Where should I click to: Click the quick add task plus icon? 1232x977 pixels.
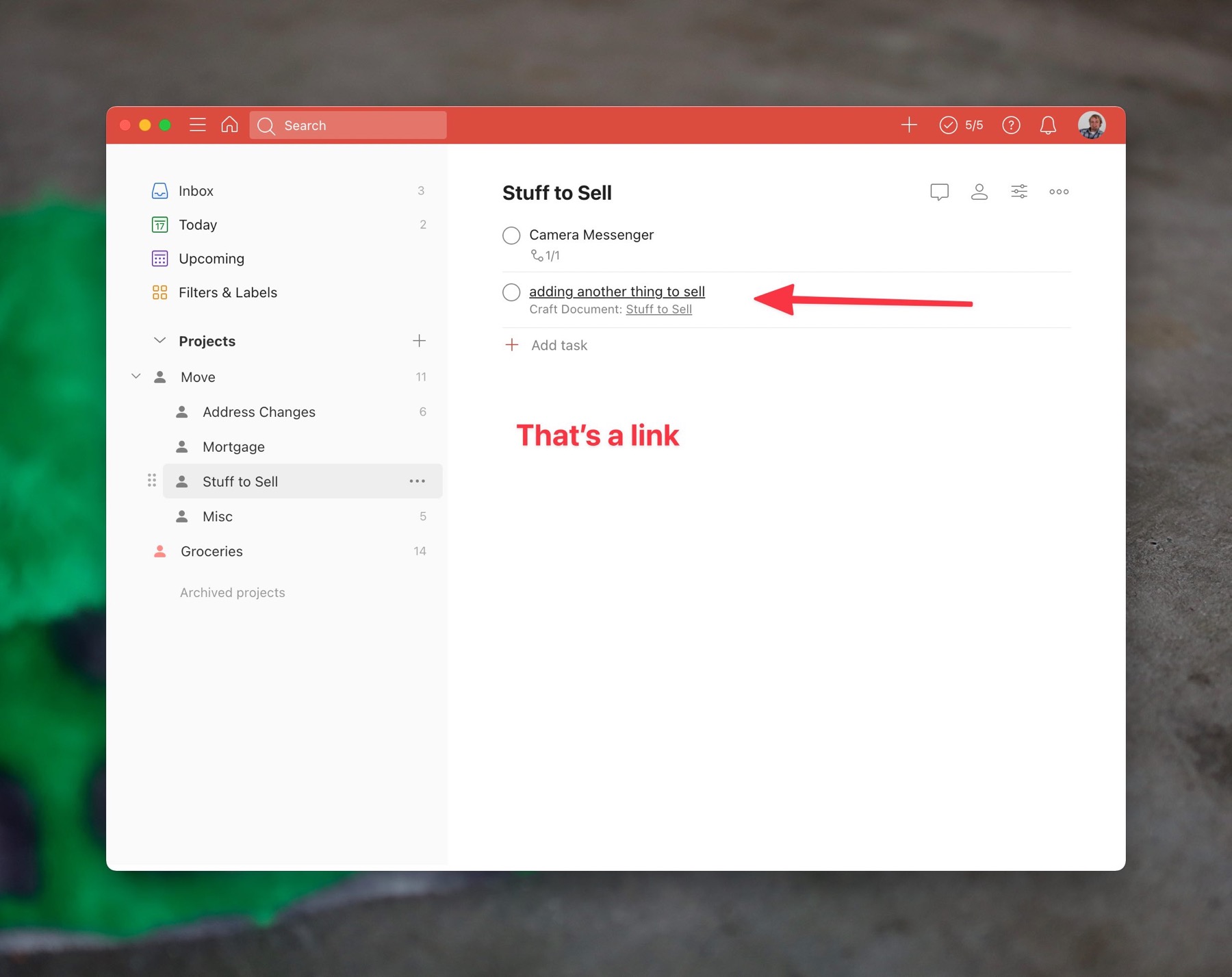coord(909,125)
